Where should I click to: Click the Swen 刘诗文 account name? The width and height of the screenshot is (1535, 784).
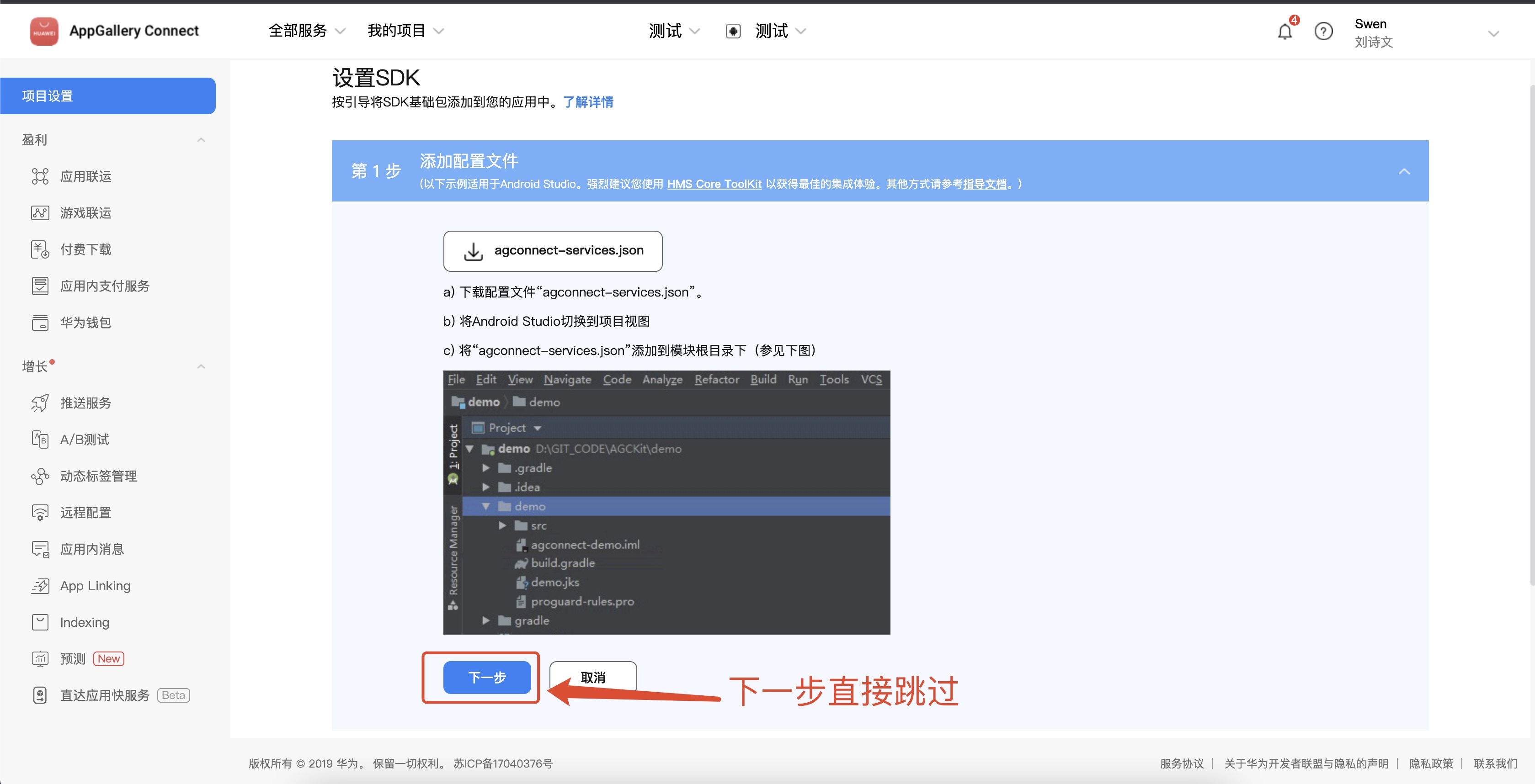1374,33
